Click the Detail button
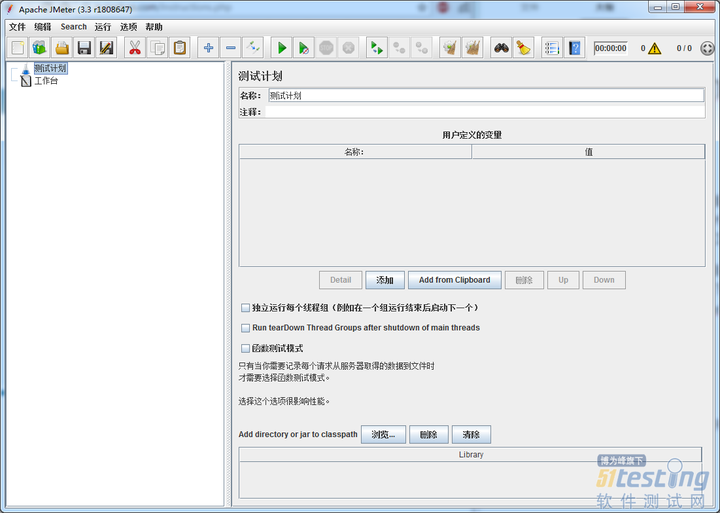The height and width of the screenshot is (513, 720). coord(341,280)
